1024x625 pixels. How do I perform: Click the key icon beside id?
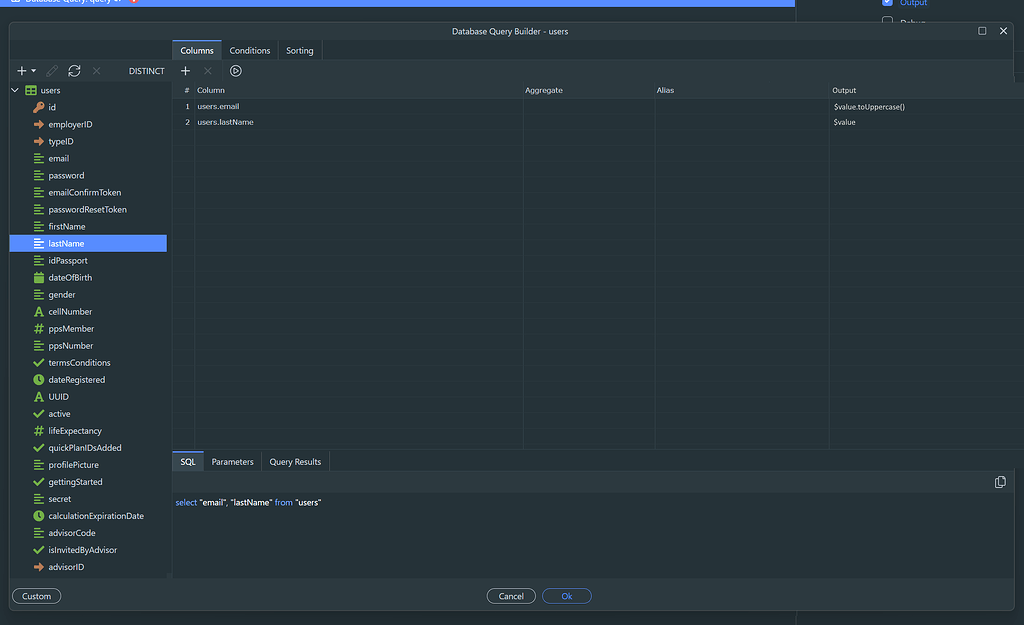39,107
